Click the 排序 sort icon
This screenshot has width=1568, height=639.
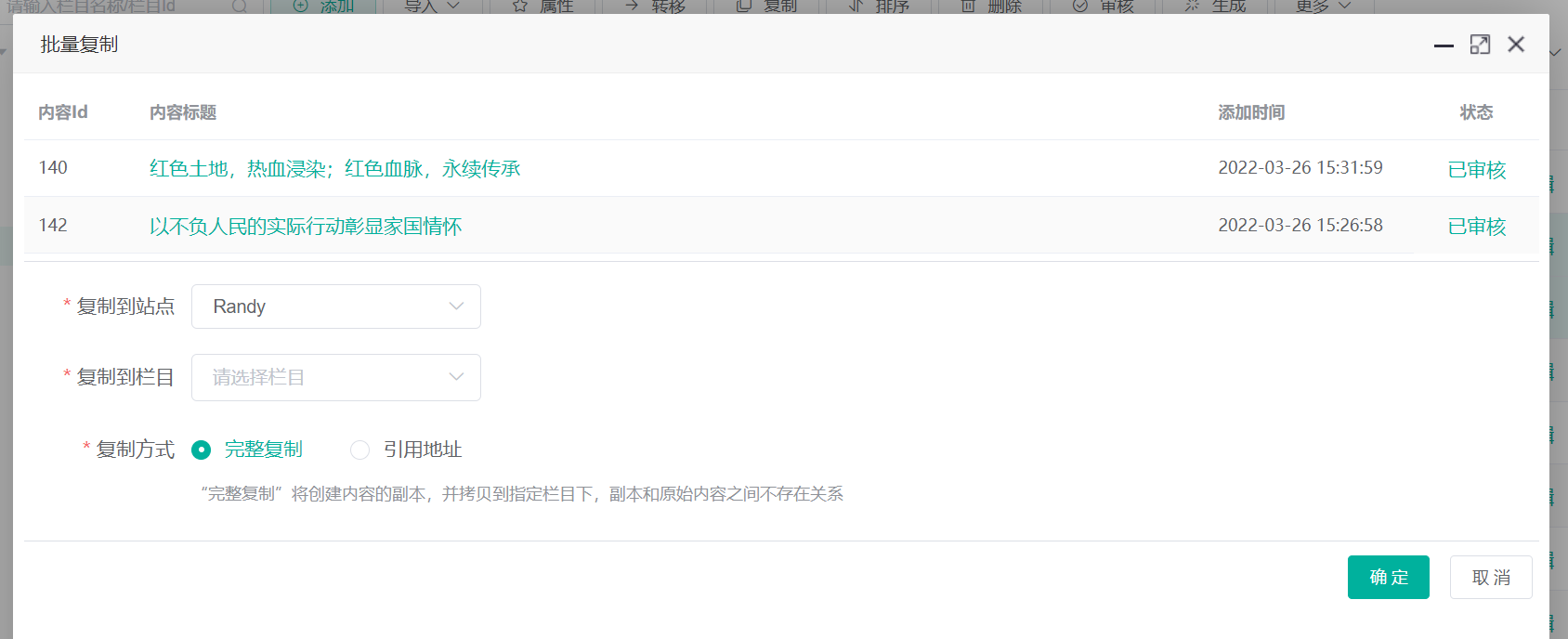pos(856,6)
